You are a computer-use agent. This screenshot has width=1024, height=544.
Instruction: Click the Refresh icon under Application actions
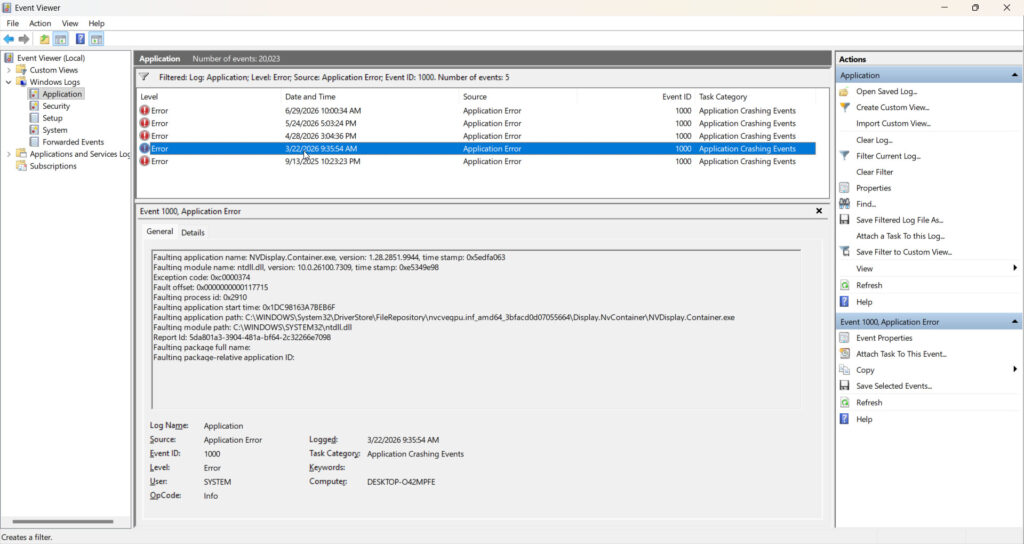844,285
